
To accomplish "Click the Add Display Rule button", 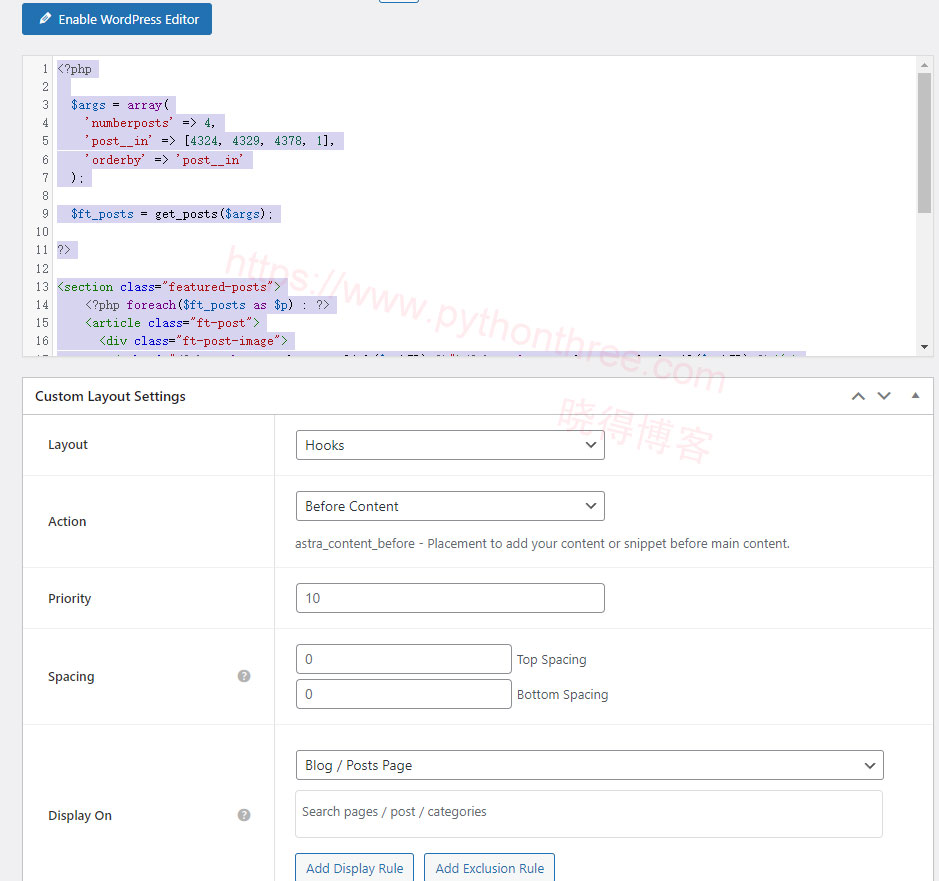I will click(x=355, y=867).
